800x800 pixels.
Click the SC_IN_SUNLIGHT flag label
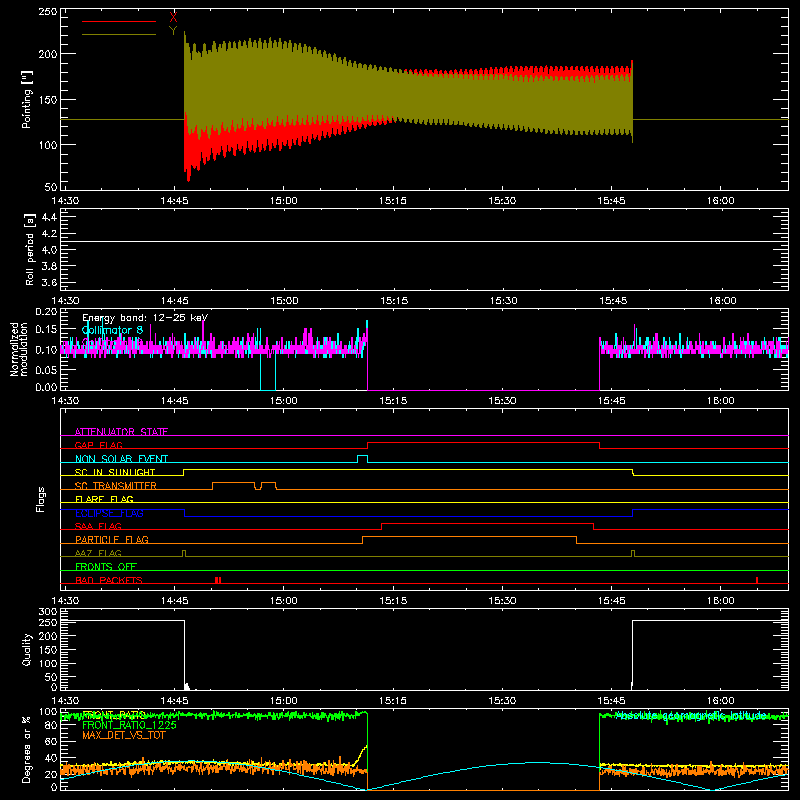pyautogui.click(x=115, y=472)
